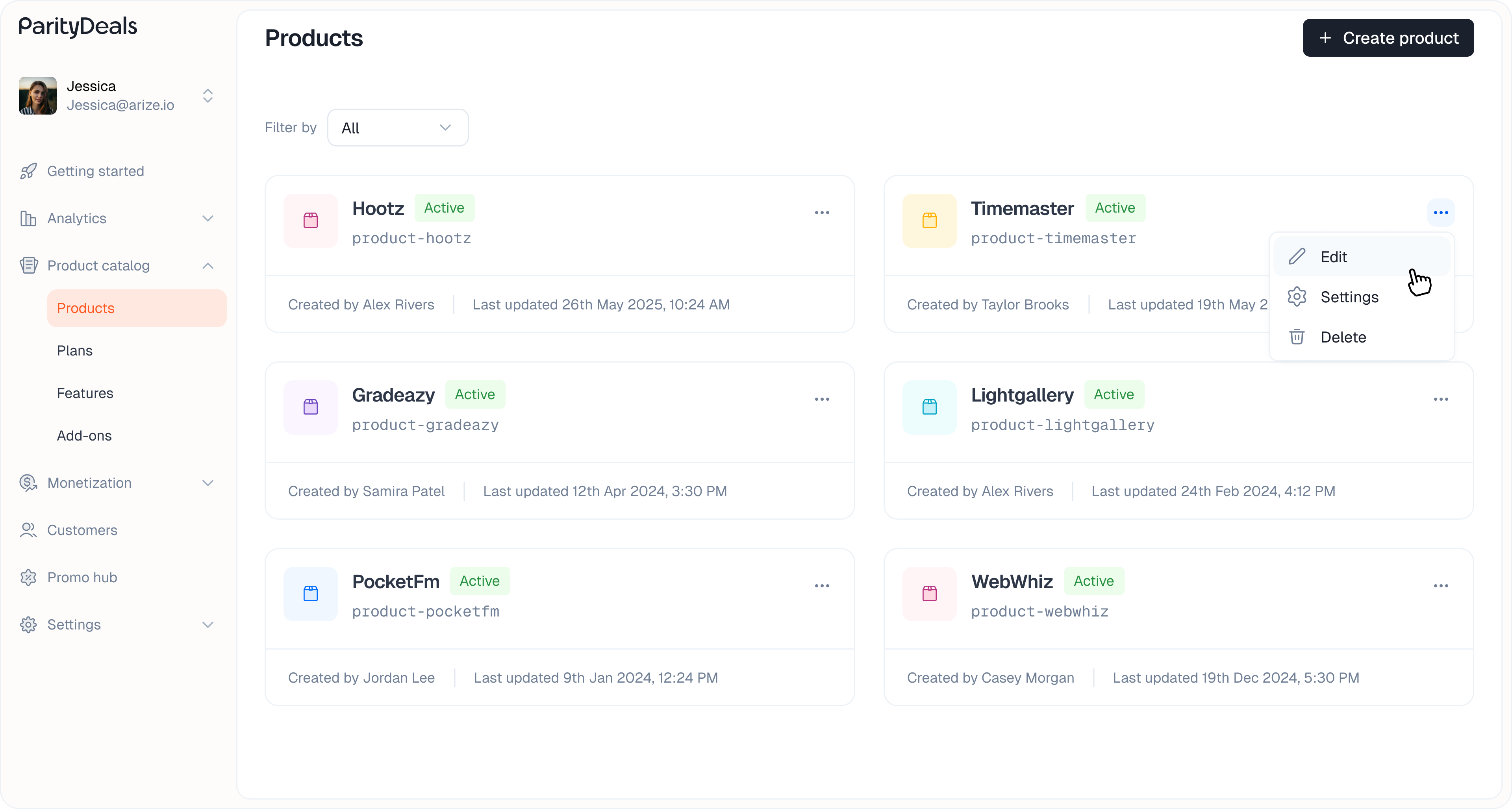Expand the Monetization sidebar section
The width and height of the screenshot is (1512, 809).
tap(207, 483)
